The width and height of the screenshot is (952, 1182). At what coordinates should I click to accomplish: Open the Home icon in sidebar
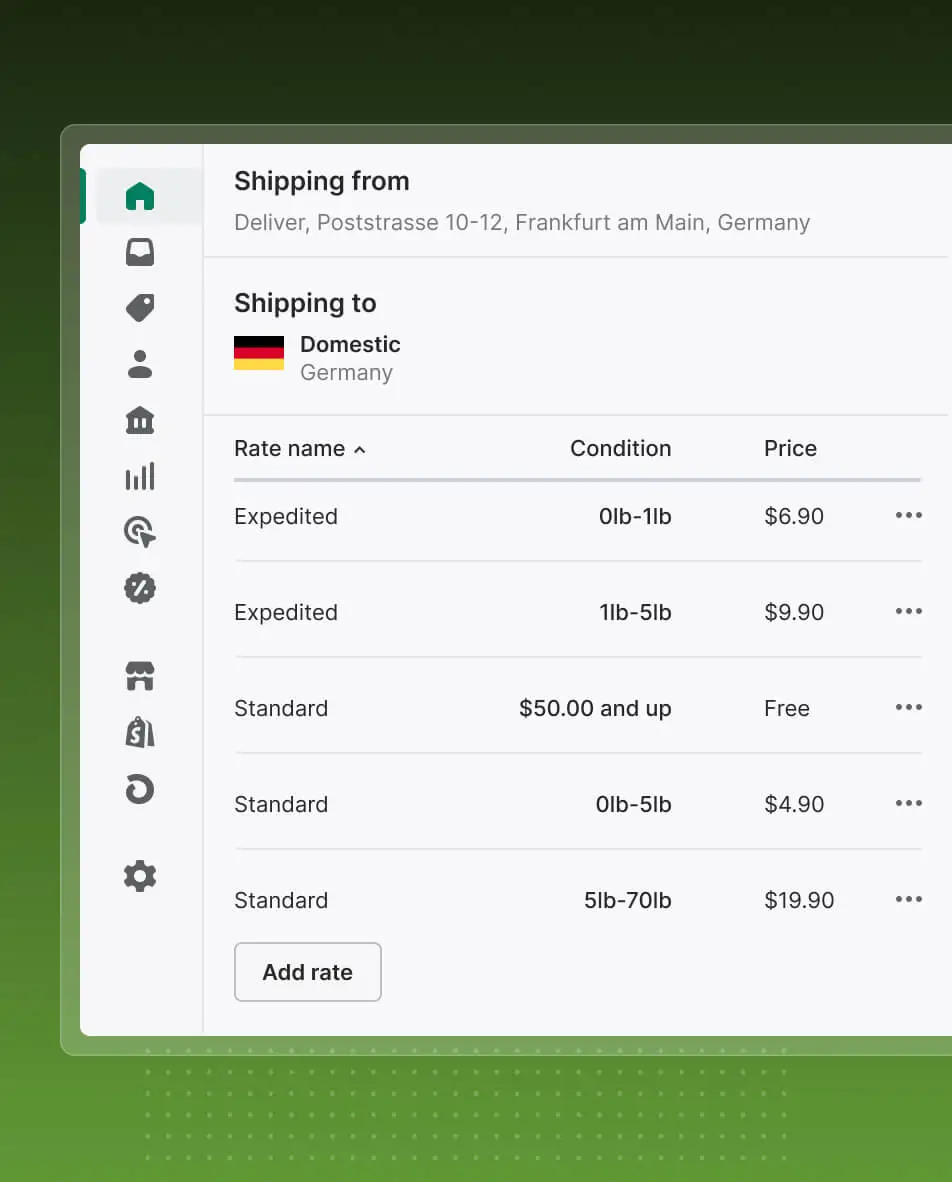tap(140, 196)
